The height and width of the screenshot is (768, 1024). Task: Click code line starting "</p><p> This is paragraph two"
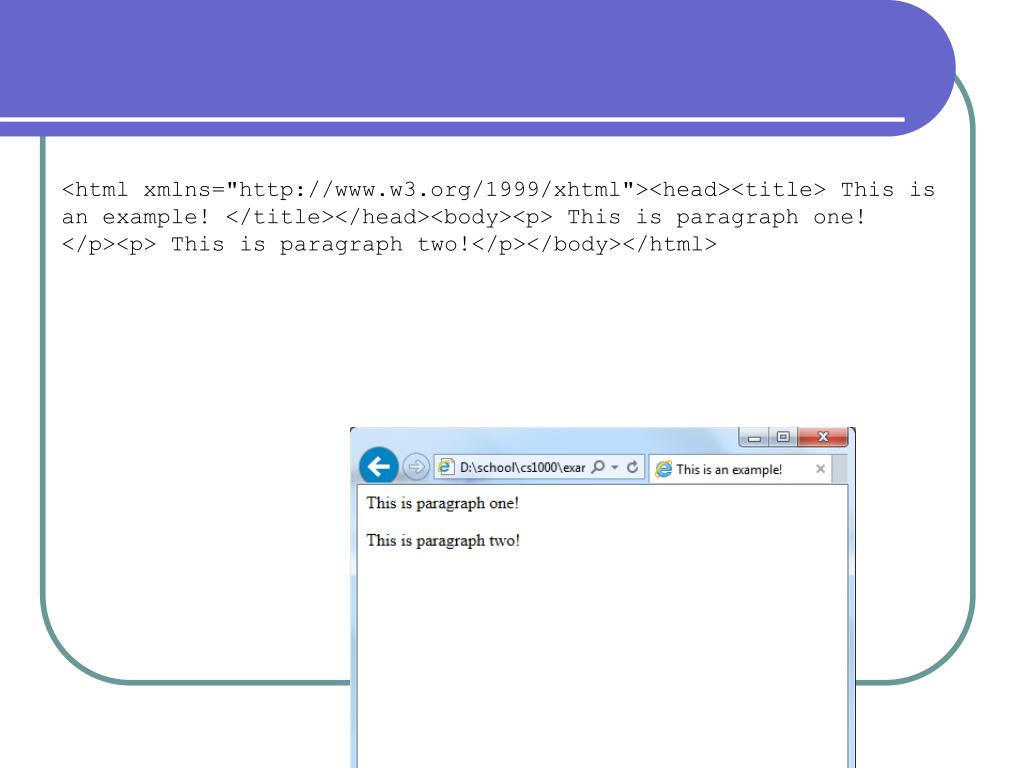pyautogui.click(x=389, y=245)
